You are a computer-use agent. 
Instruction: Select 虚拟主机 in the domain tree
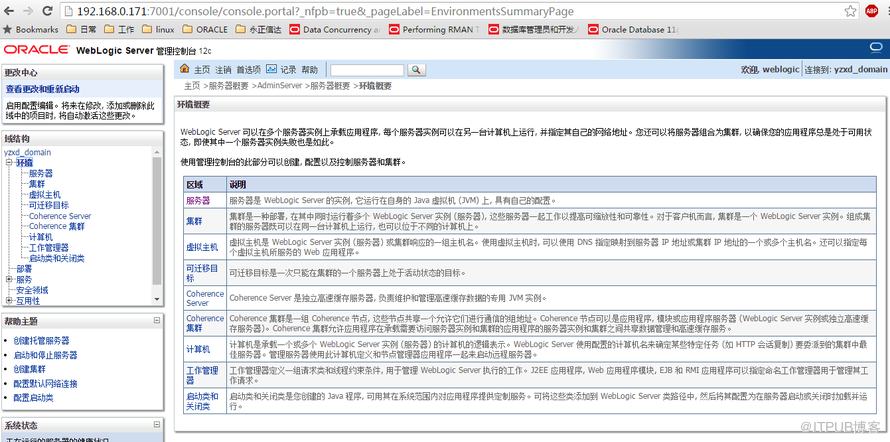pos(45,195)
